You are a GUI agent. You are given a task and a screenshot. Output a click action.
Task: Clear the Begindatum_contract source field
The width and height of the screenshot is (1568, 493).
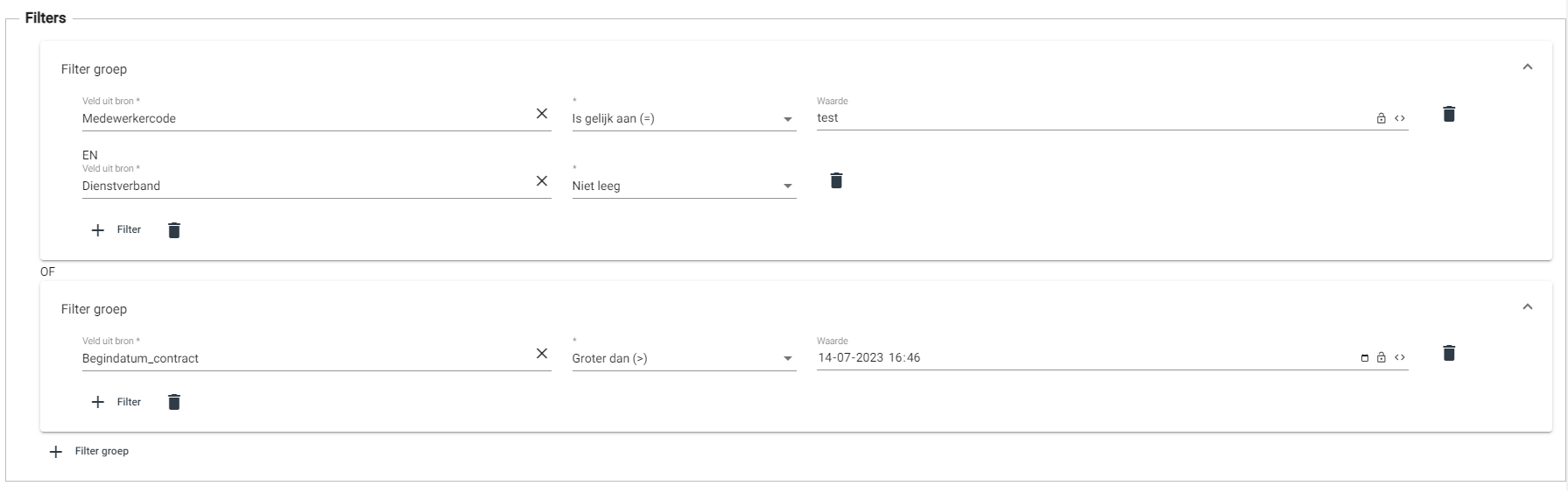pos(542,354)
